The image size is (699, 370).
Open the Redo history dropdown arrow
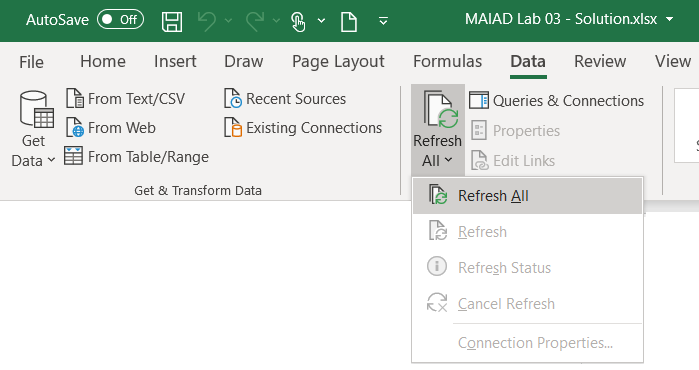pos(276,21)
